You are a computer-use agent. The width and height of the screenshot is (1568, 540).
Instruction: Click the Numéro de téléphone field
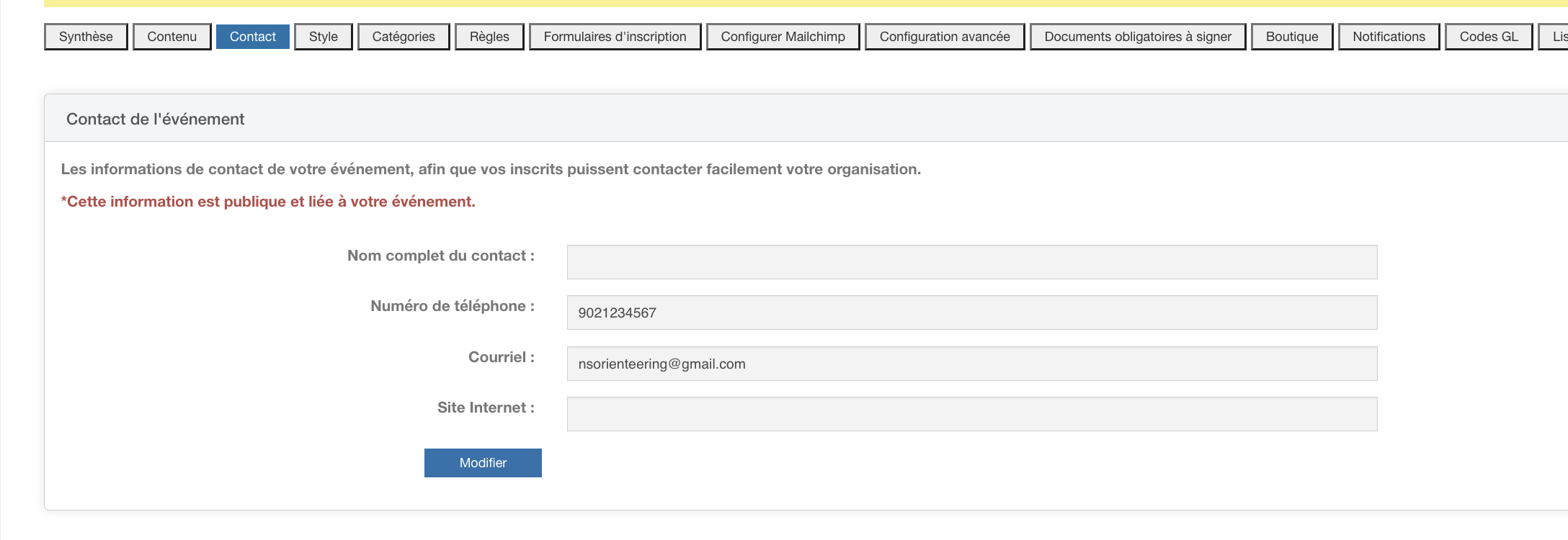tap(971, 312)
